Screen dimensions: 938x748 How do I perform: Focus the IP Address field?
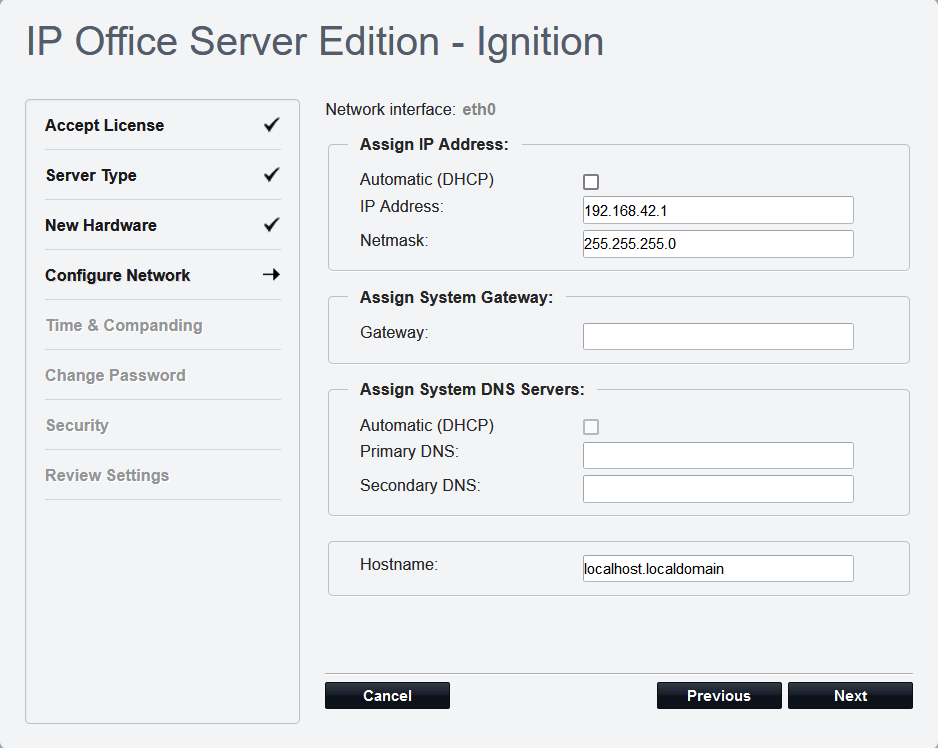coord(718,210)
